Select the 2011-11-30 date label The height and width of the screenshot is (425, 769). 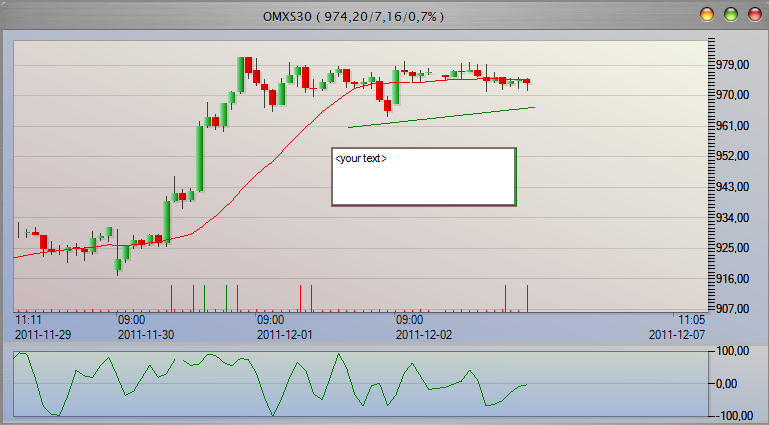147,335
